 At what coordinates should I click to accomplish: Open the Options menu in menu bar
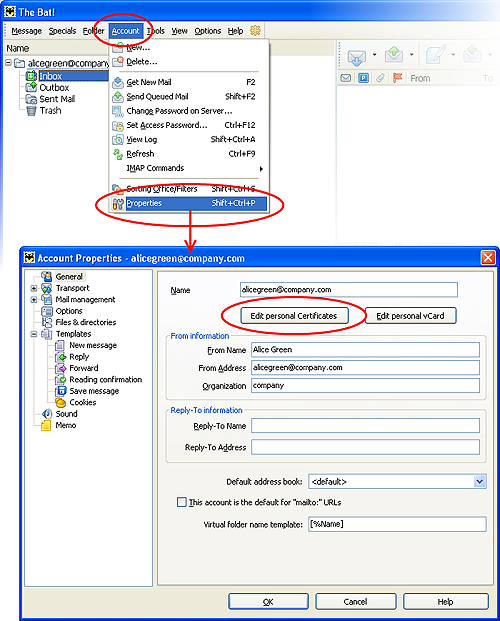pos(208,31)
